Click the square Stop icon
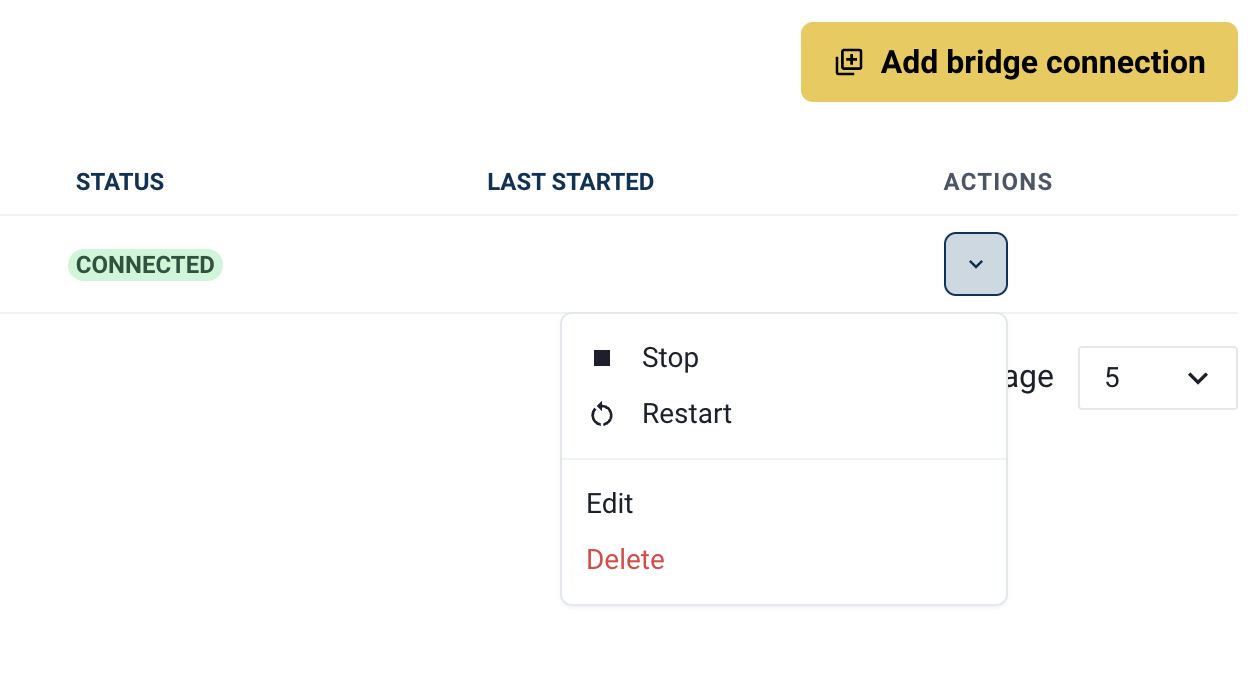This screenshot has height=684, width=1254. click(602, 358)
